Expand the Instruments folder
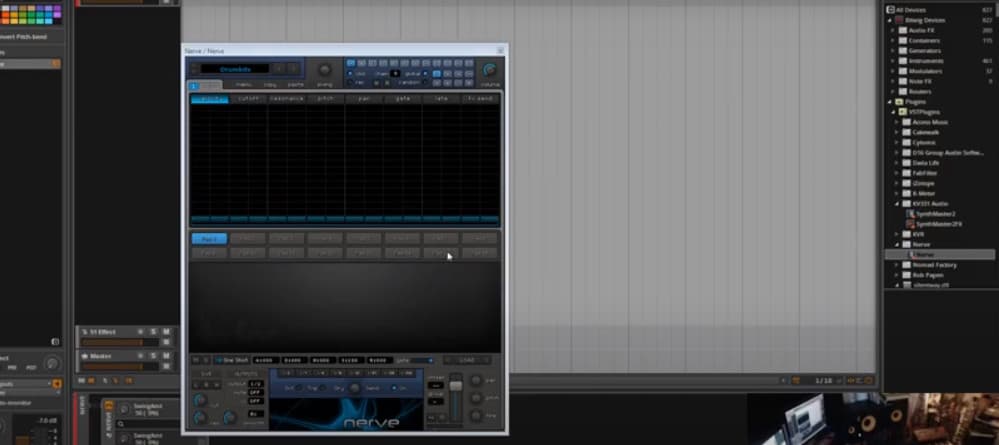This screenshot has width=999, height=445. point(893,61)
